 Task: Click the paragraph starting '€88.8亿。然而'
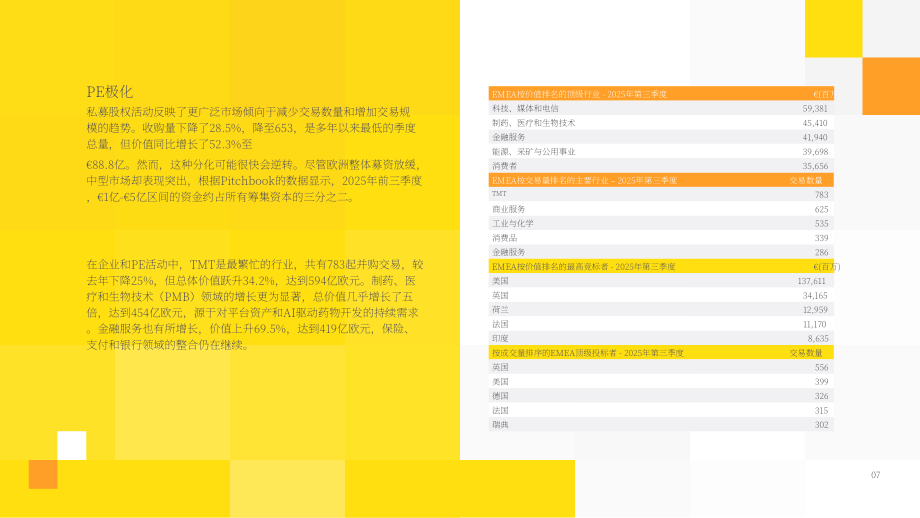255,181
